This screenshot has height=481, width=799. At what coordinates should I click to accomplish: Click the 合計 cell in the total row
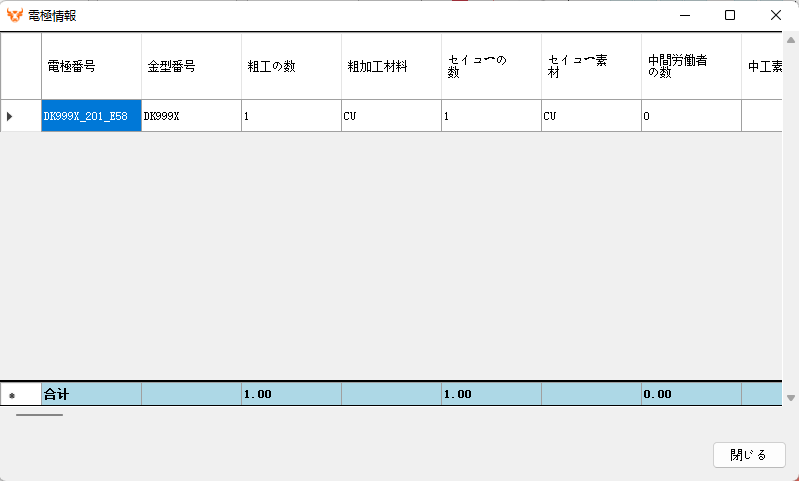(x=91, y=395)
